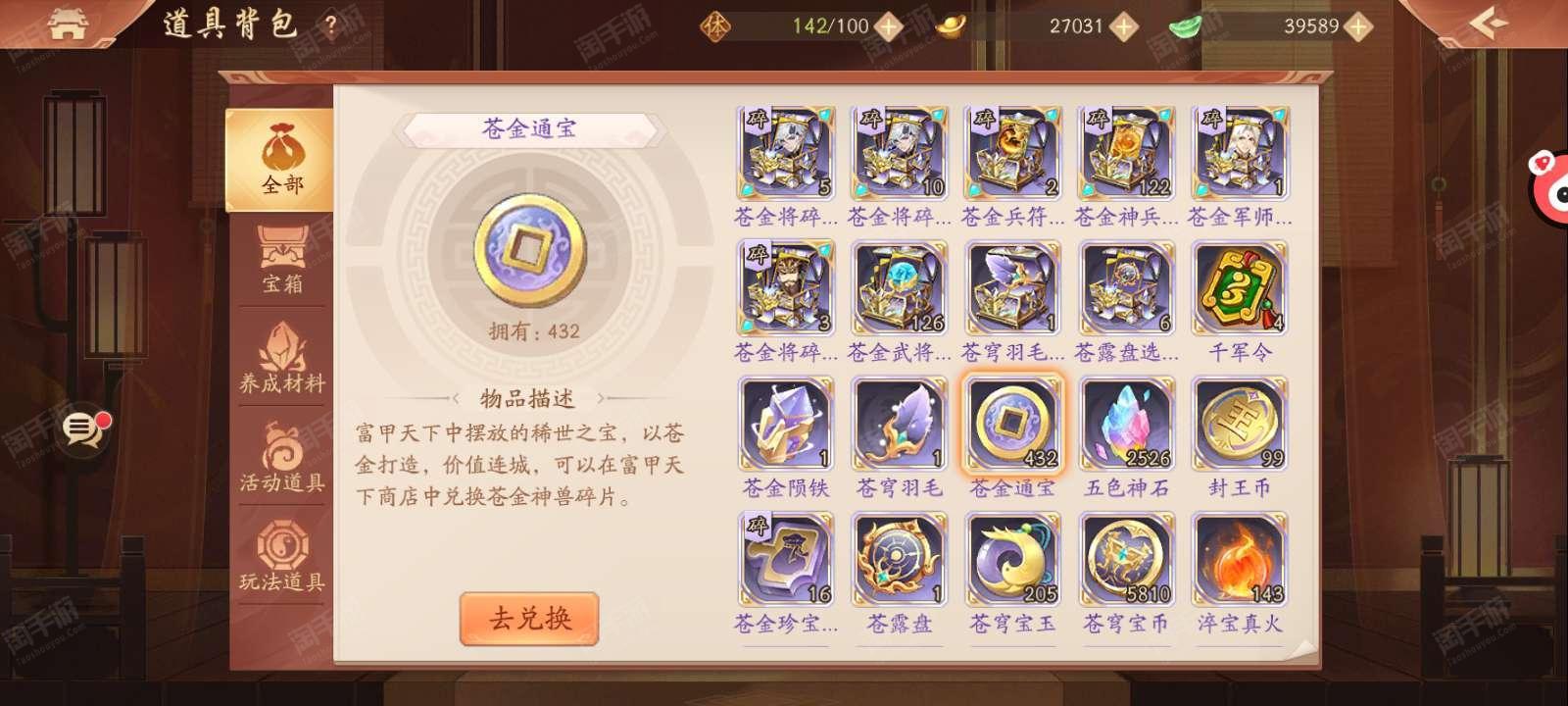This screenshot has width=1568, height=706.
Task: Go home via the pavilion icon
Action: pos(68,24)
